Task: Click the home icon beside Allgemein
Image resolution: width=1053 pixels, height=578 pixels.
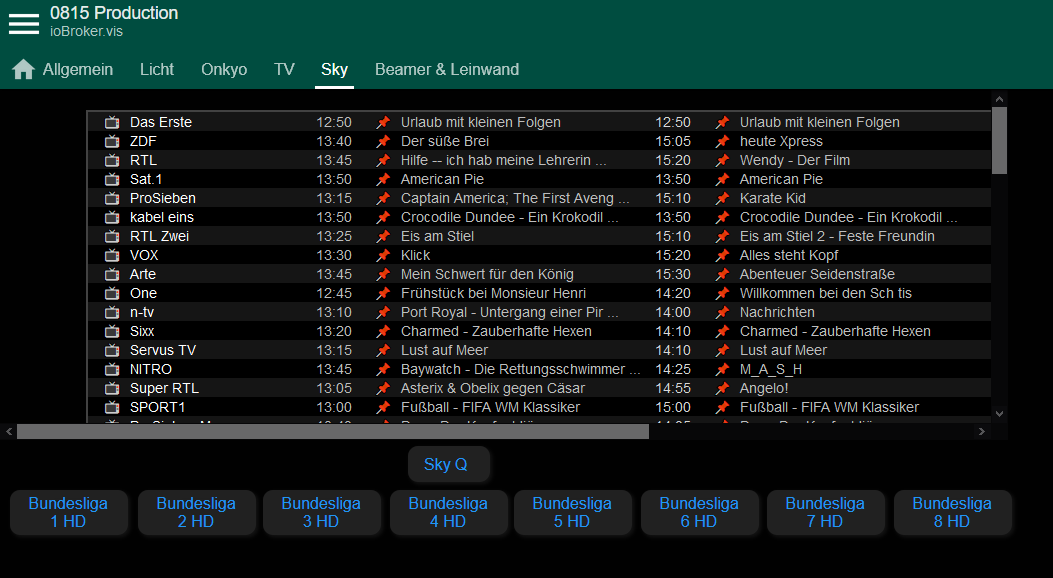Action: point(24,69)
